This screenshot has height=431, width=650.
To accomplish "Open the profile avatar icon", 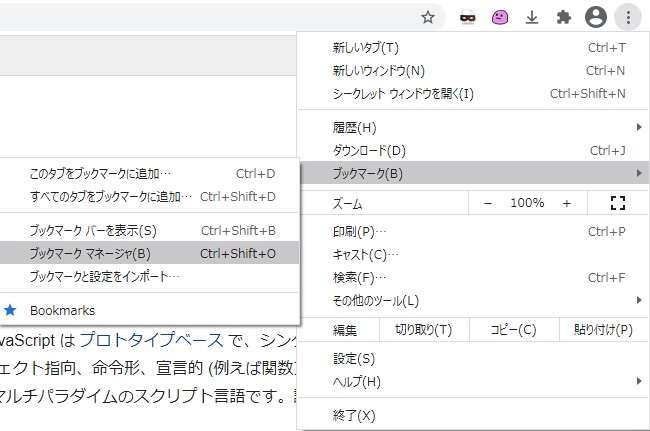I will tap(596, 17).
